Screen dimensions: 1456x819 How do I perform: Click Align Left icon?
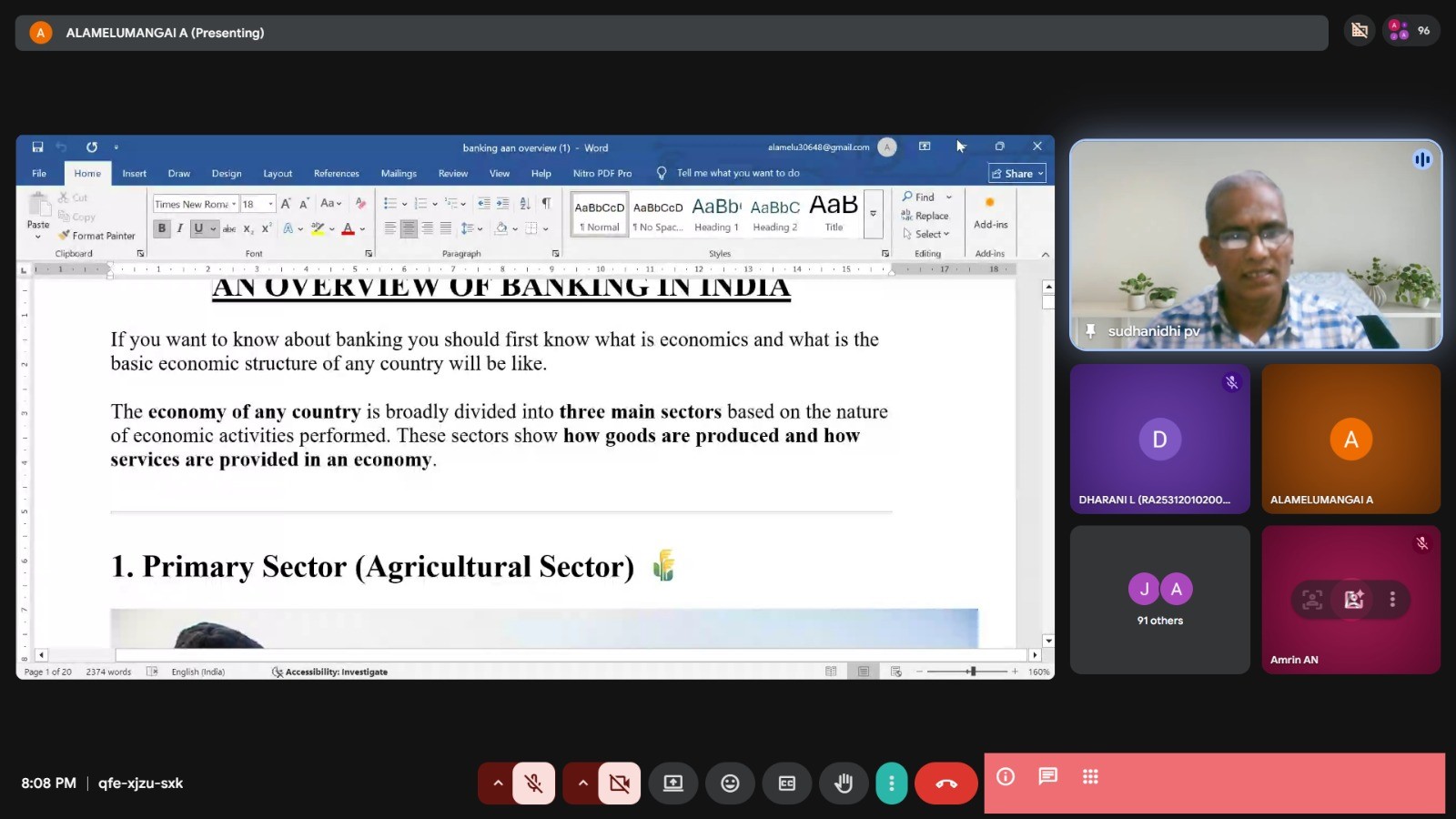389,228
